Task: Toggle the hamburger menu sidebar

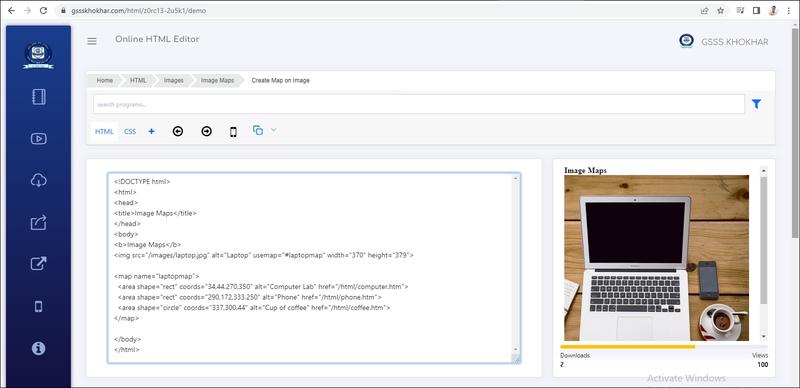Action: tap(92, 41)
